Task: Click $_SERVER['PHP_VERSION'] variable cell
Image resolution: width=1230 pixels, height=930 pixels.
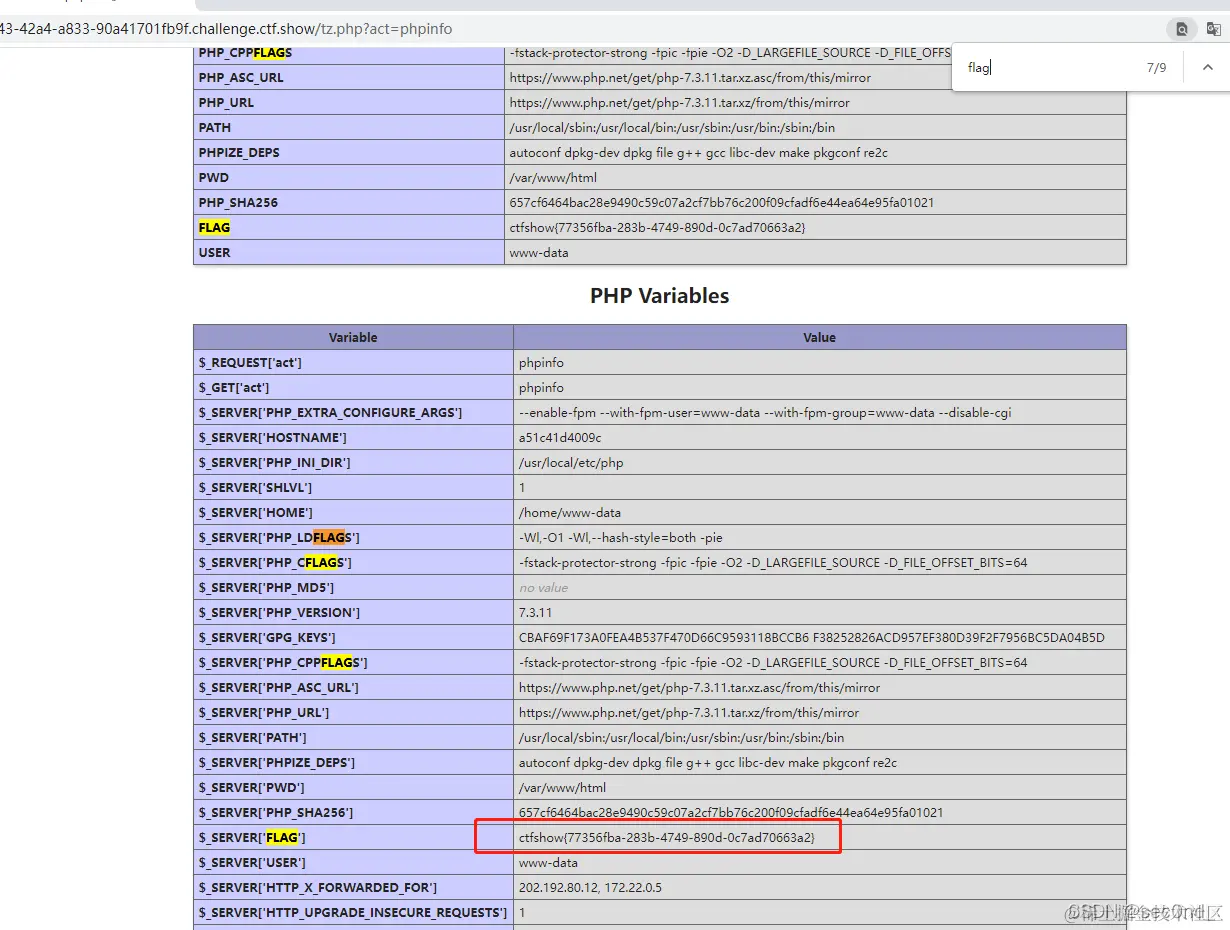Action: click(x=353, y=612)
